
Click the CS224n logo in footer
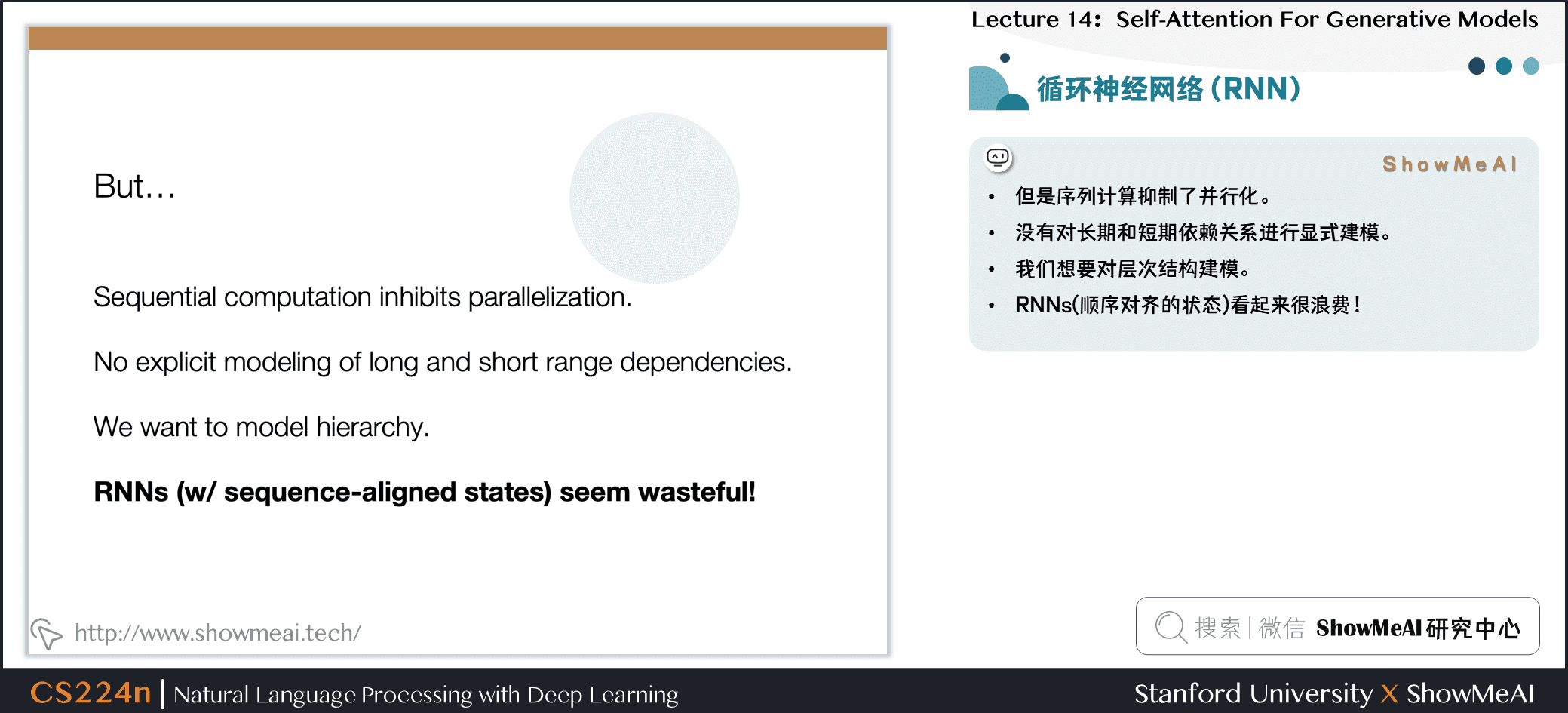91,693
